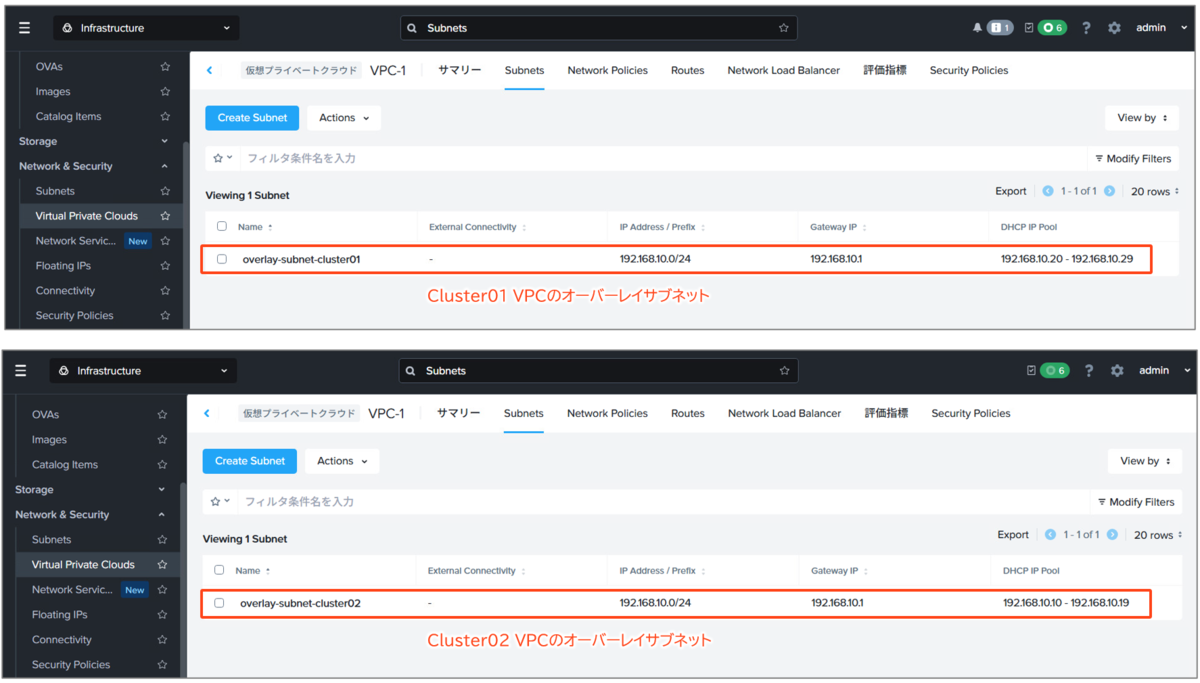1200x683 pixels.
Task: Switch to Routes tab in the top window
Action: pyautogui.click(x=688, y=70)
